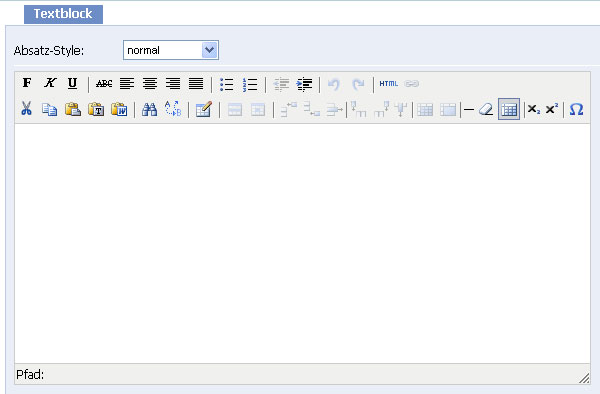
Task: Select the Textblock tab
Action: (64, 14)
